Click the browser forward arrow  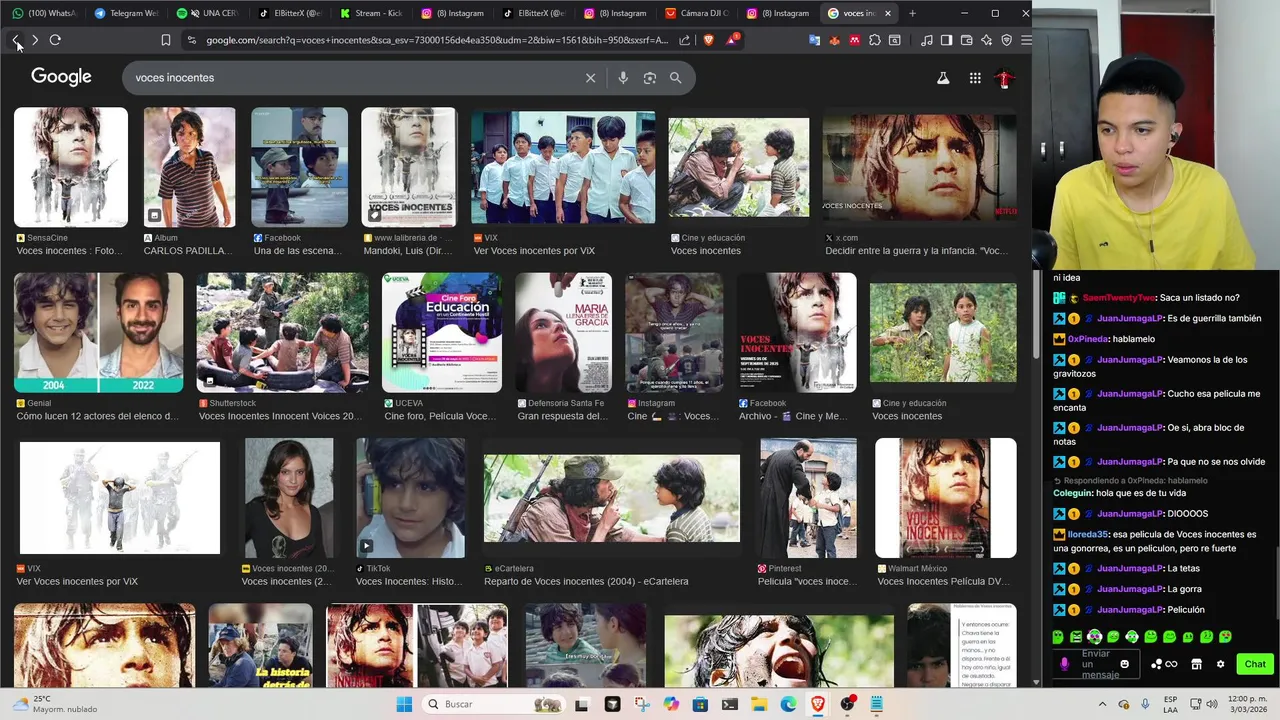(x=35, y=40)
